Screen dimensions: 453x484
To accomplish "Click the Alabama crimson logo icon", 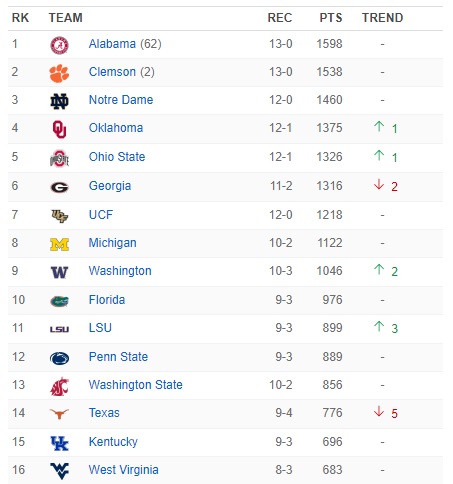I will [x=59, y=45].
